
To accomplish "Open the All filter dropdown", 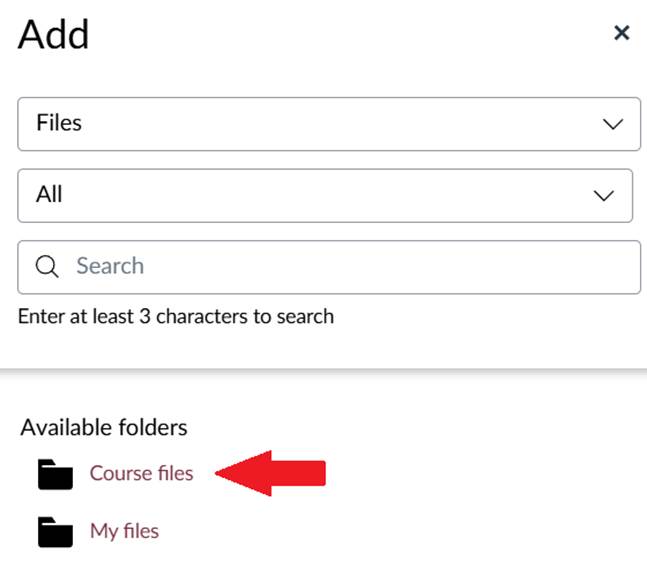I will click(324, 195).
